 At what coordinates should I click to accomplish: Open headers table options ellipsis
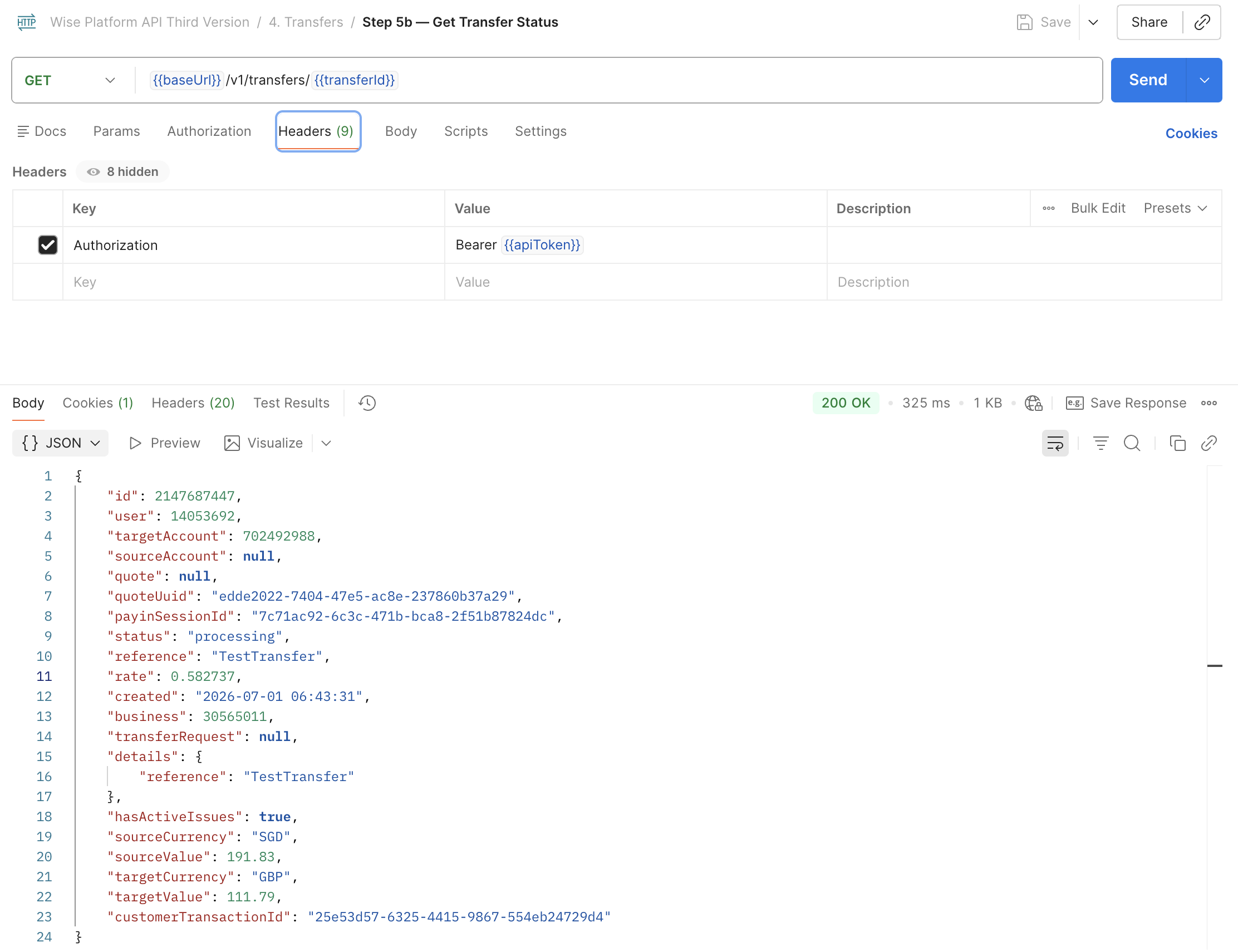(1048, 209)
